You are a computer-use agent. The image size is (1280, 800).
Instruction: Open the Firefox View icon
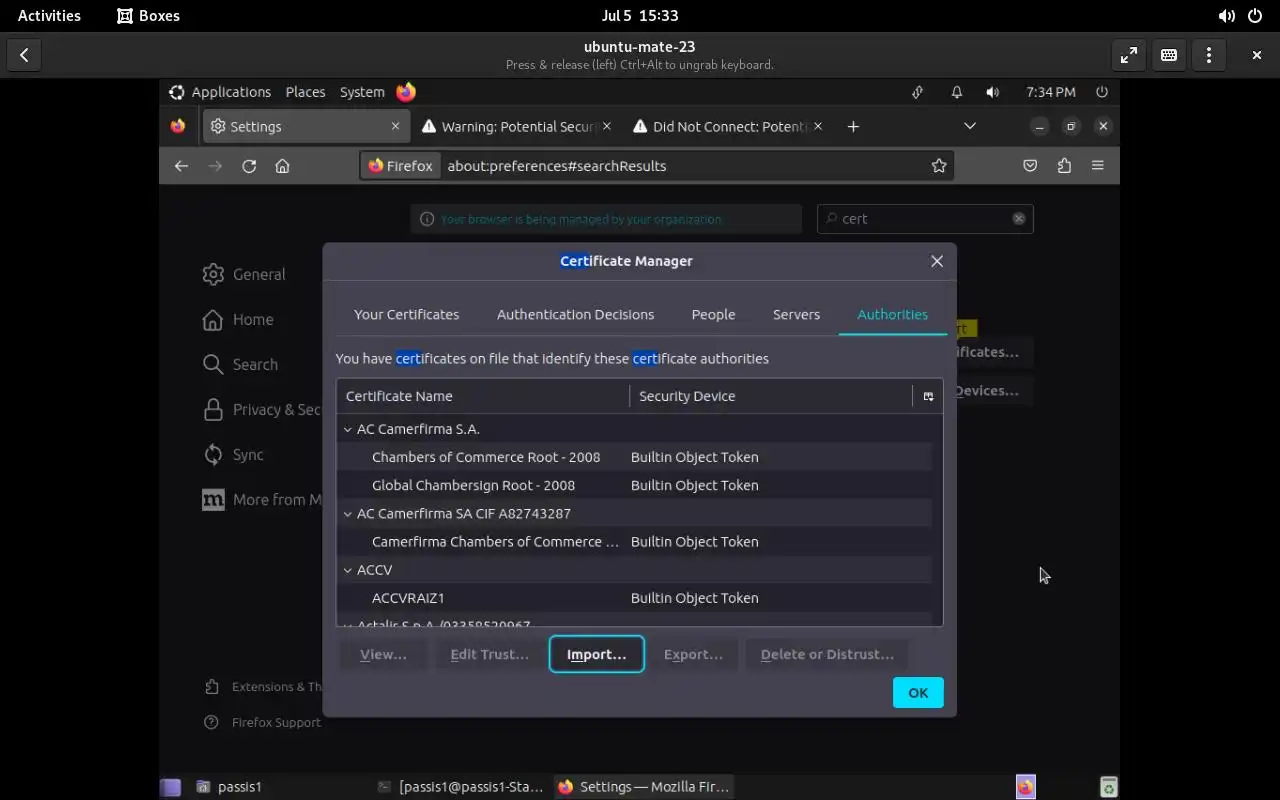tap(177, 127)
